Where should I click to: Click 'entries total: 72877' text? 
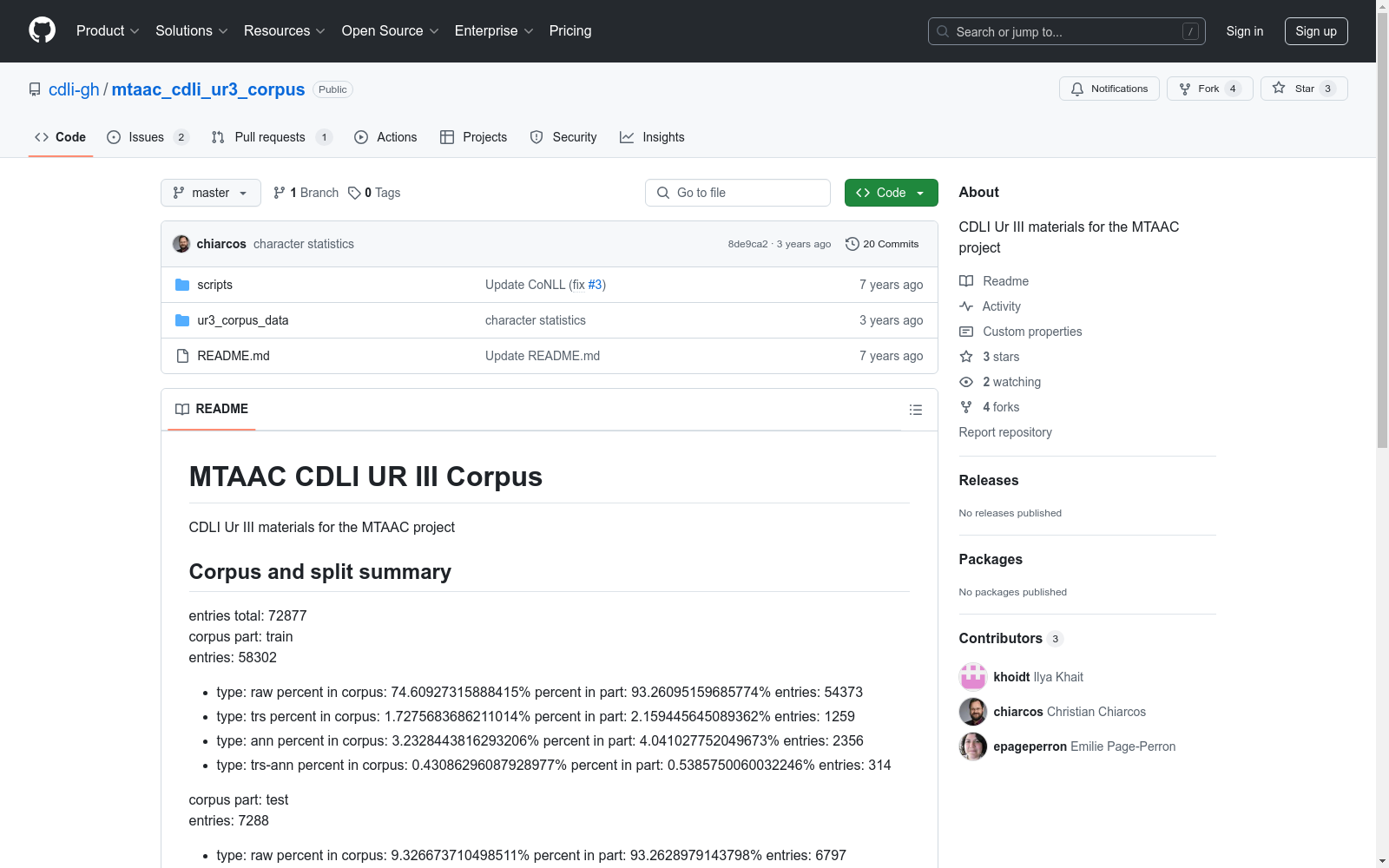coord(248,615)
